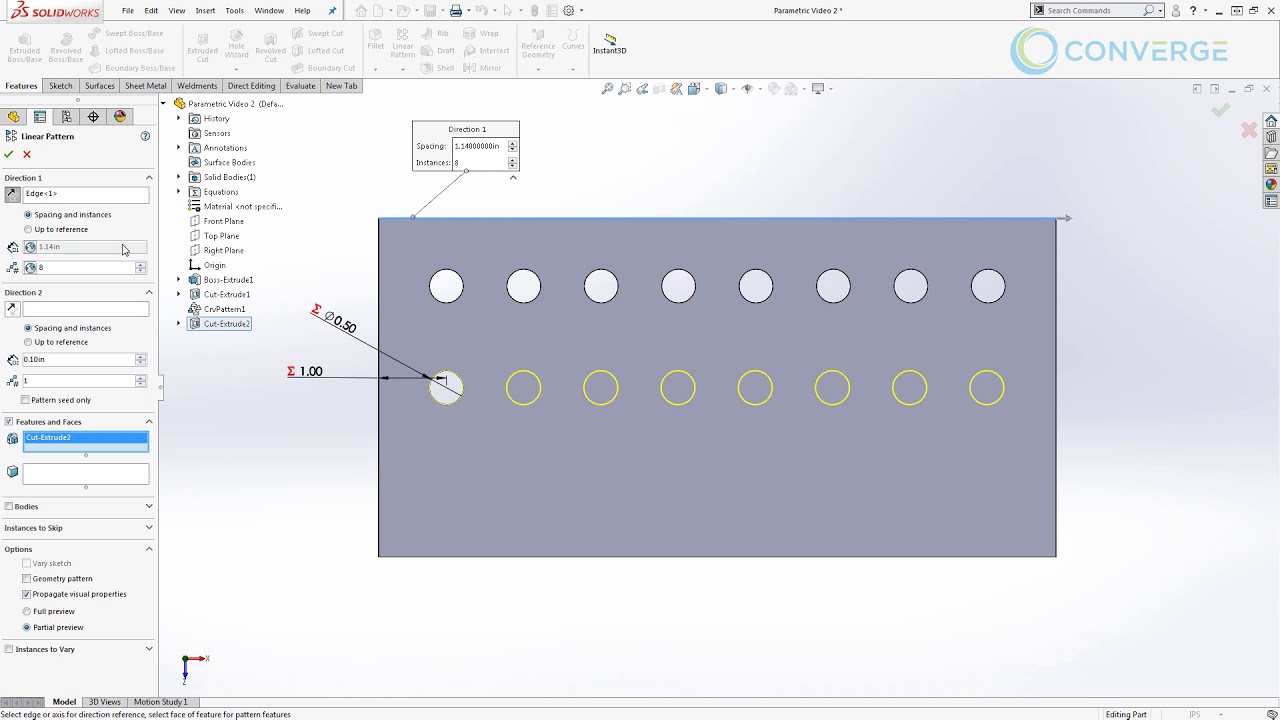Select Direction 1 Up to reference radio

(28, 230)
